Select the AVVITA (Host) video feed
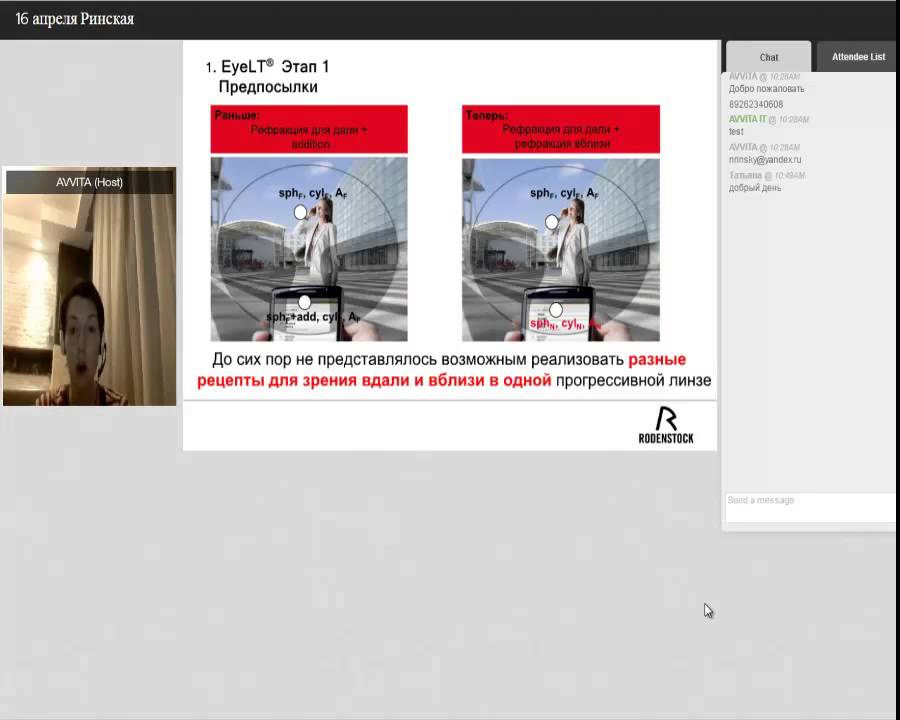 pos(90,287)
